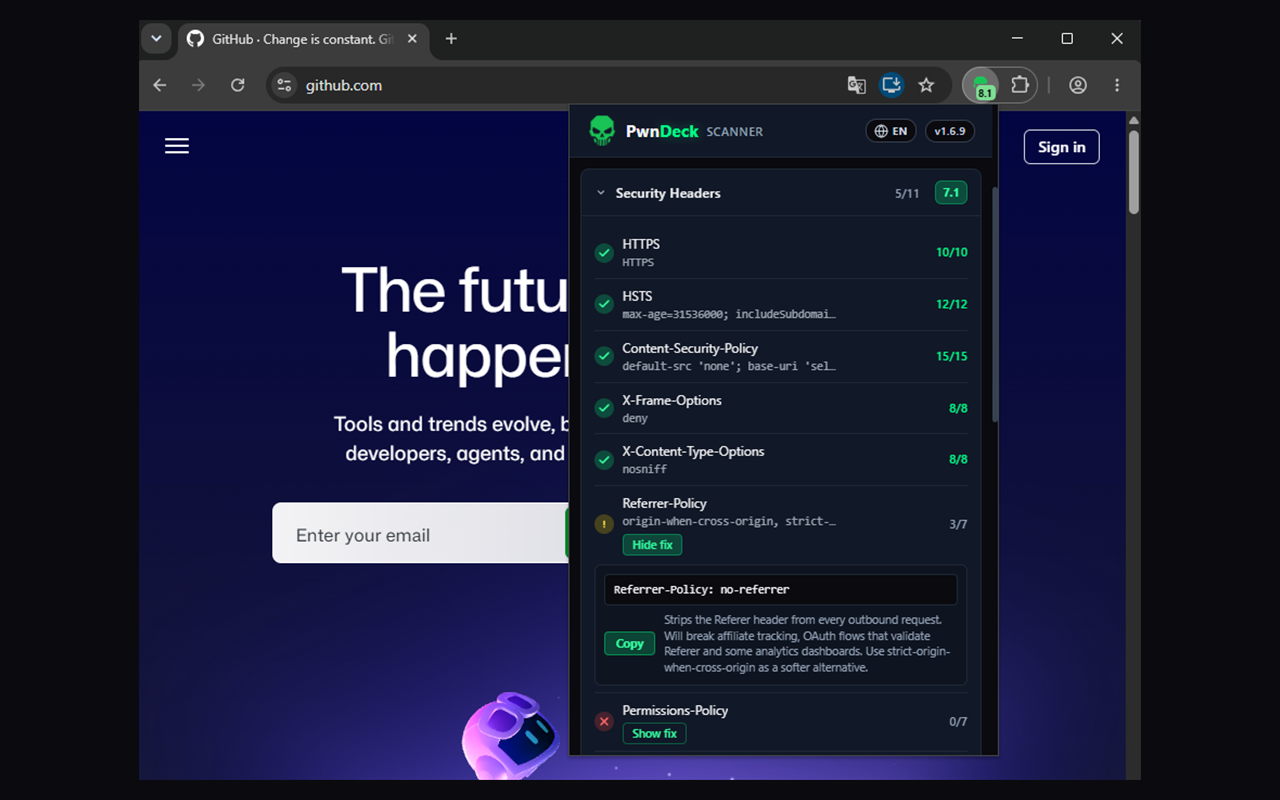Open the tab search dropdown
The width and height of the screenshot is (1280, 800).
pos(156,39)
